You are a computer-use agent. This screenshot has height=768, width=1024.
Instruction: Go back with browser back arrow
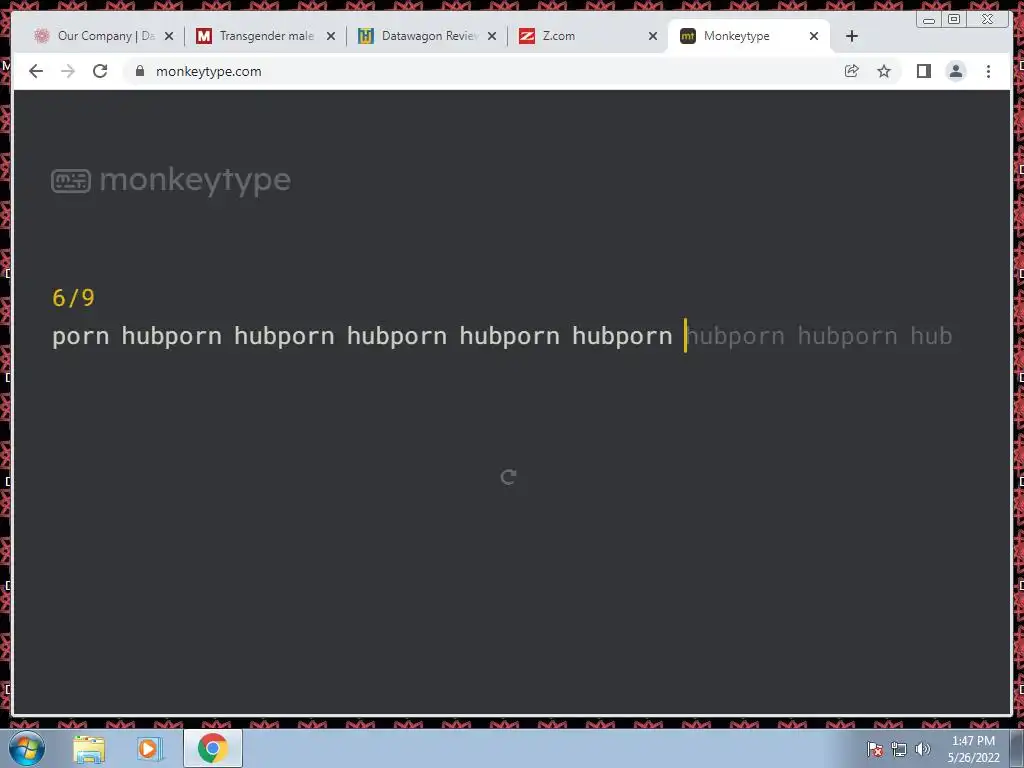36,71
